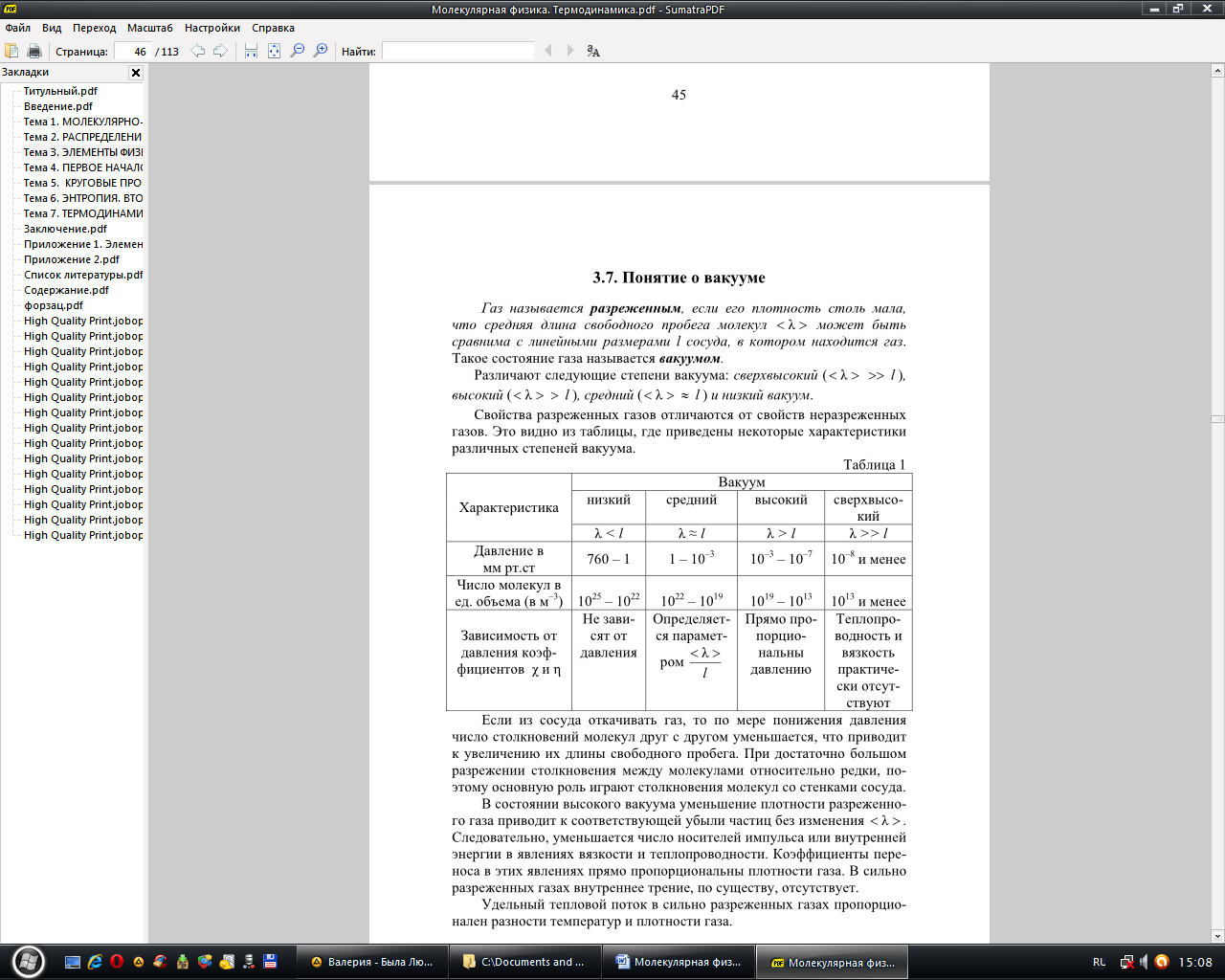Select bookmark Список литературы.pdf

coord(83,275)
